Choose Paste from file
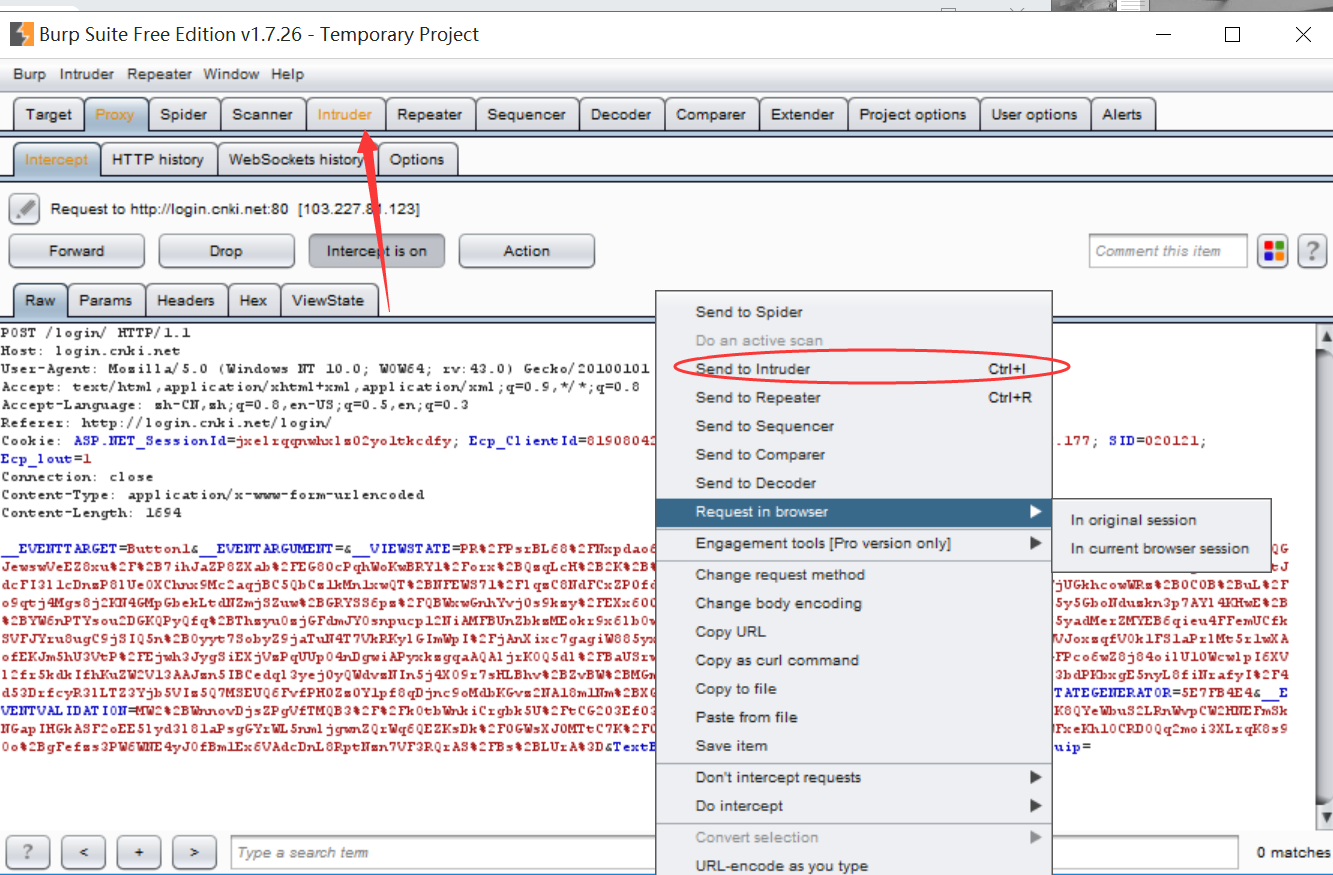This screenshot has width=1333, height=875. (854, 717)
